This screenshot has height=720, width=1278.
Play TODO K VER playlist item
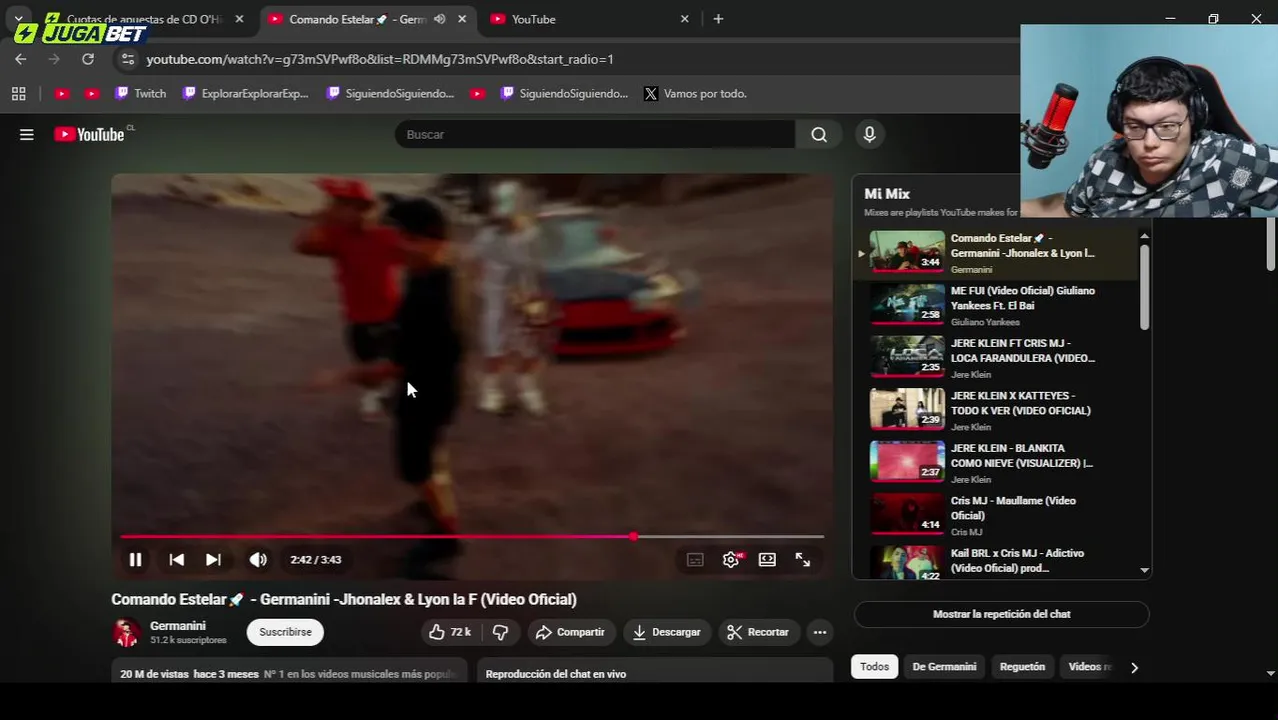(995, 409)
